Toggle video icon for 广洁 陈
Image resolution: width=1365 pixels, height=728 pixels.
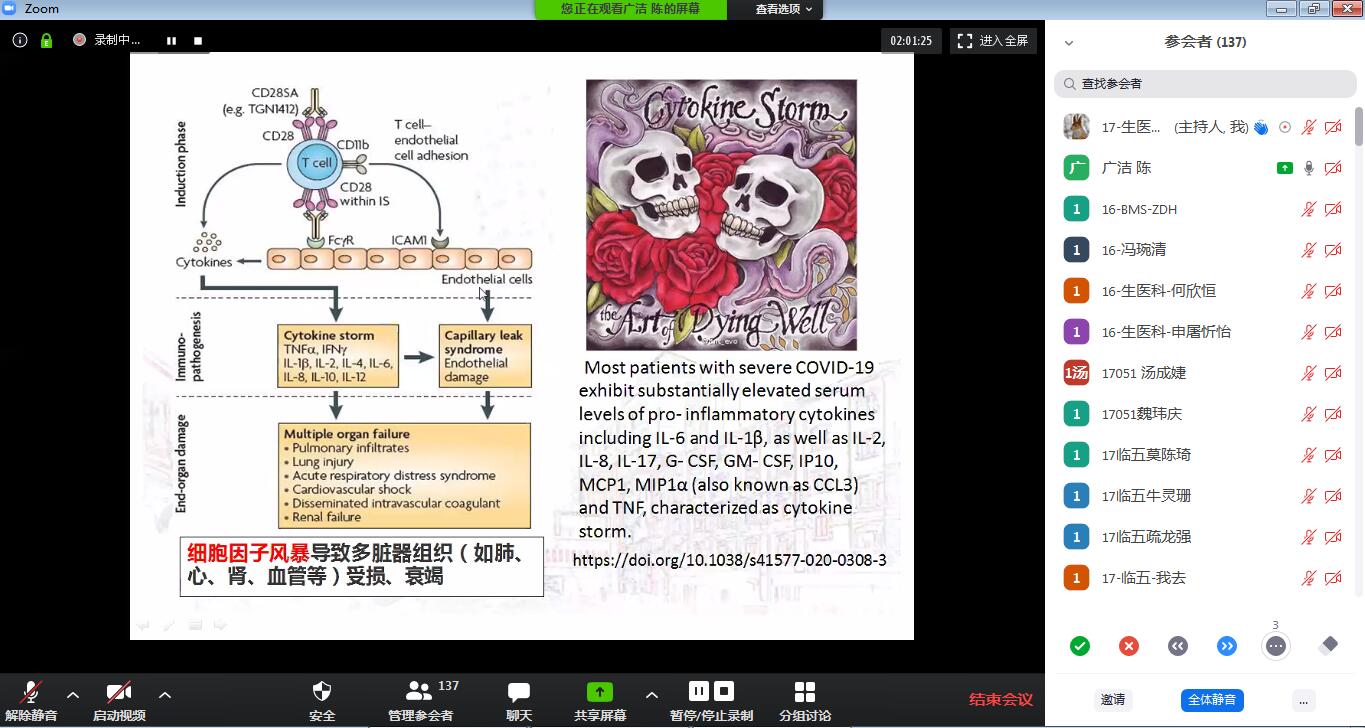click(x=1333, y=168)
